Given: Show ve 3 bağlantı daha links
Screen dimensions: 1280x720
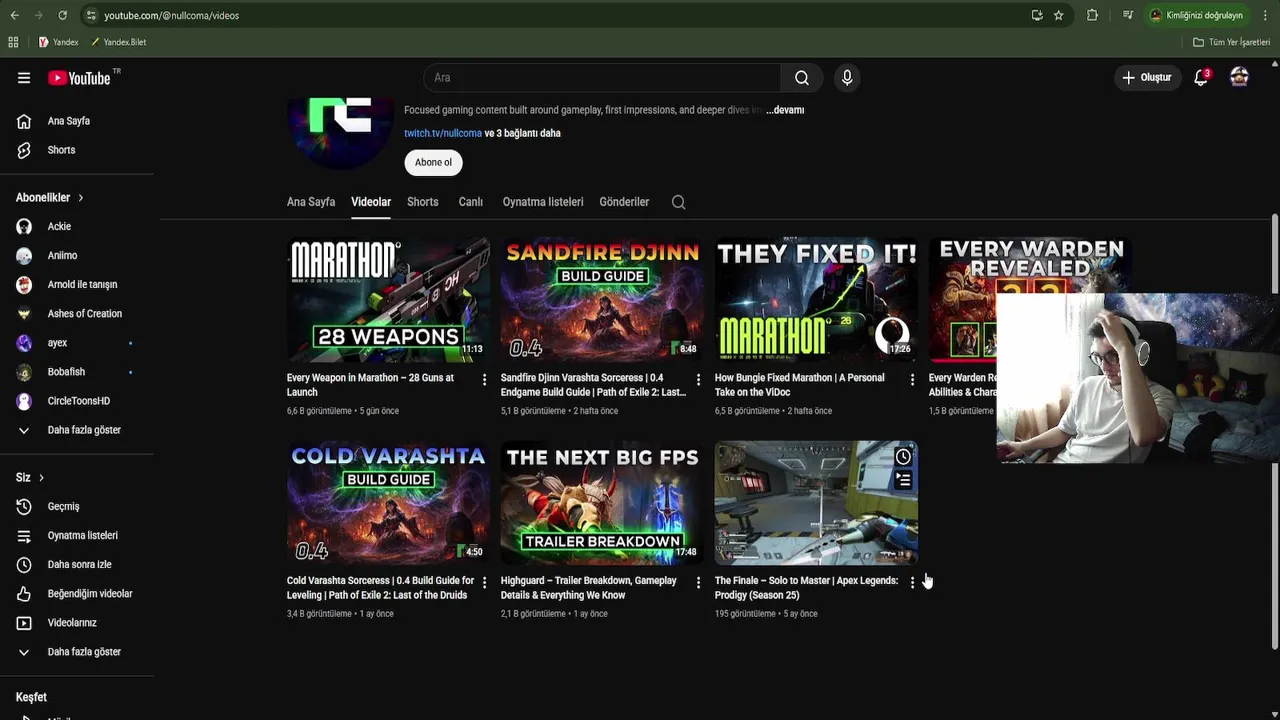Looking at the screenshot, I should pyautogui.click(x=523, y=133).
